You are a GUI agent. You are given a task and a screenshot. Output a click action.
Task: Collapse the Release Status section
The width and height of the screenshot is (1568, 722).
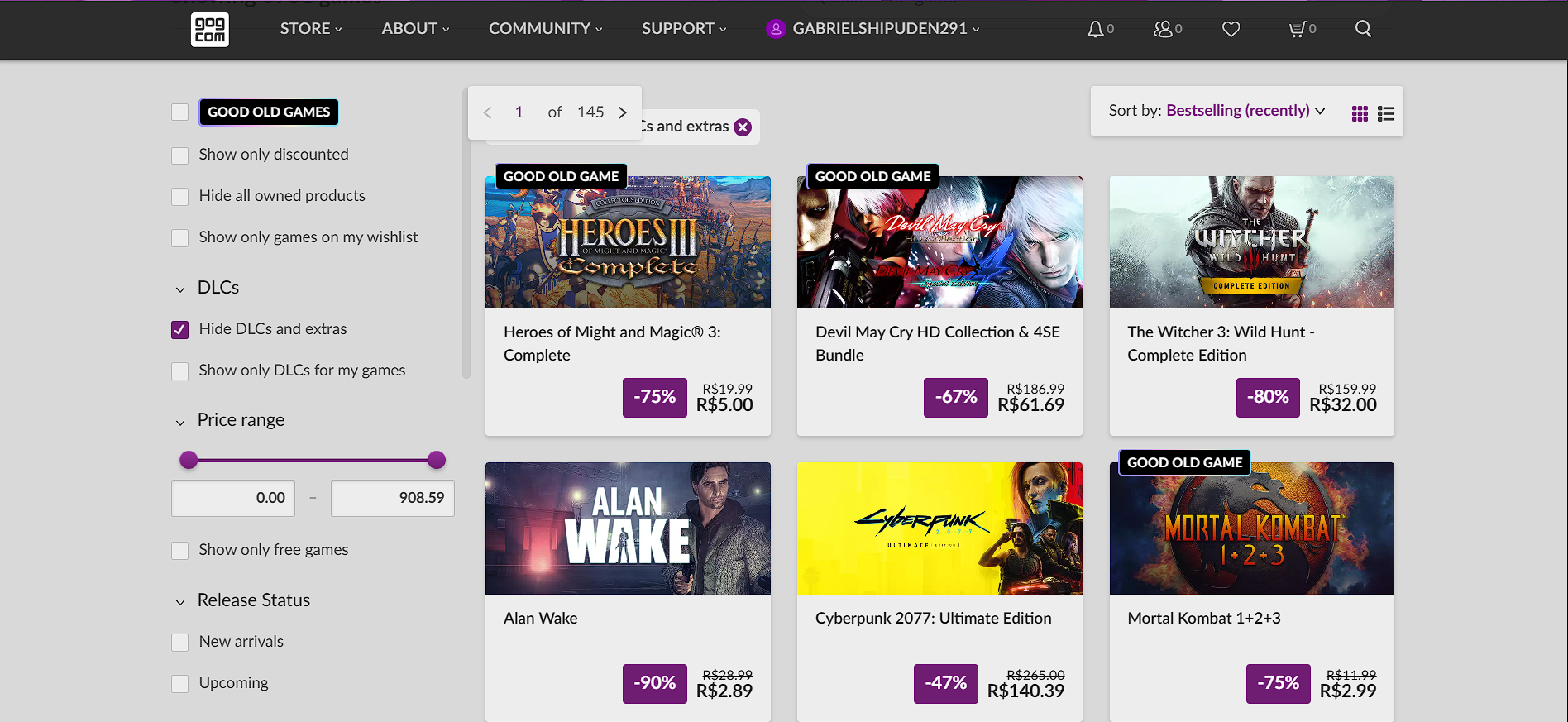[180, 602]
